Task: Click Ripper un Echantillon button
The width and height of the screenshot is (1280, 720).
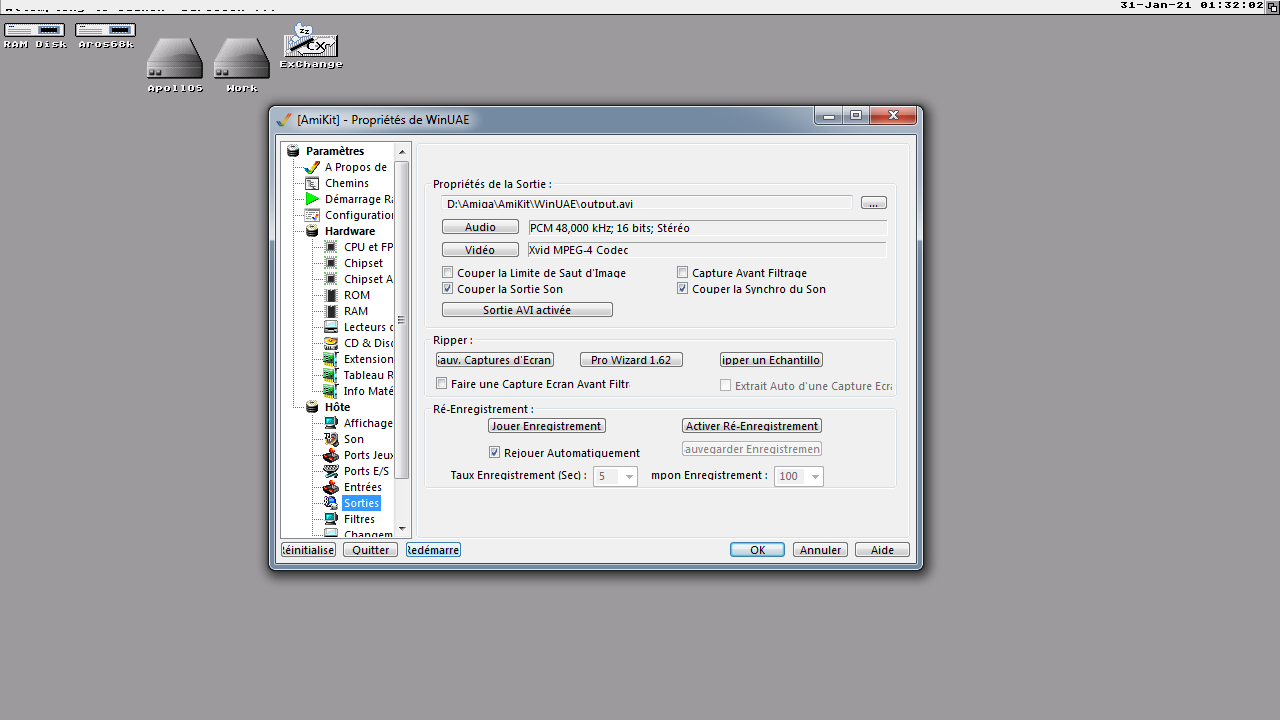Action: coord(771,360)
